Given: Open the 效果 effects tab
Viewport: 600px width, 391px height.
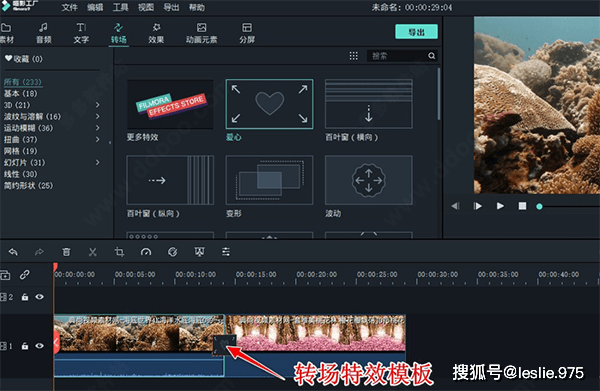Looking at the screenshot, I should (x=156, y=33).
